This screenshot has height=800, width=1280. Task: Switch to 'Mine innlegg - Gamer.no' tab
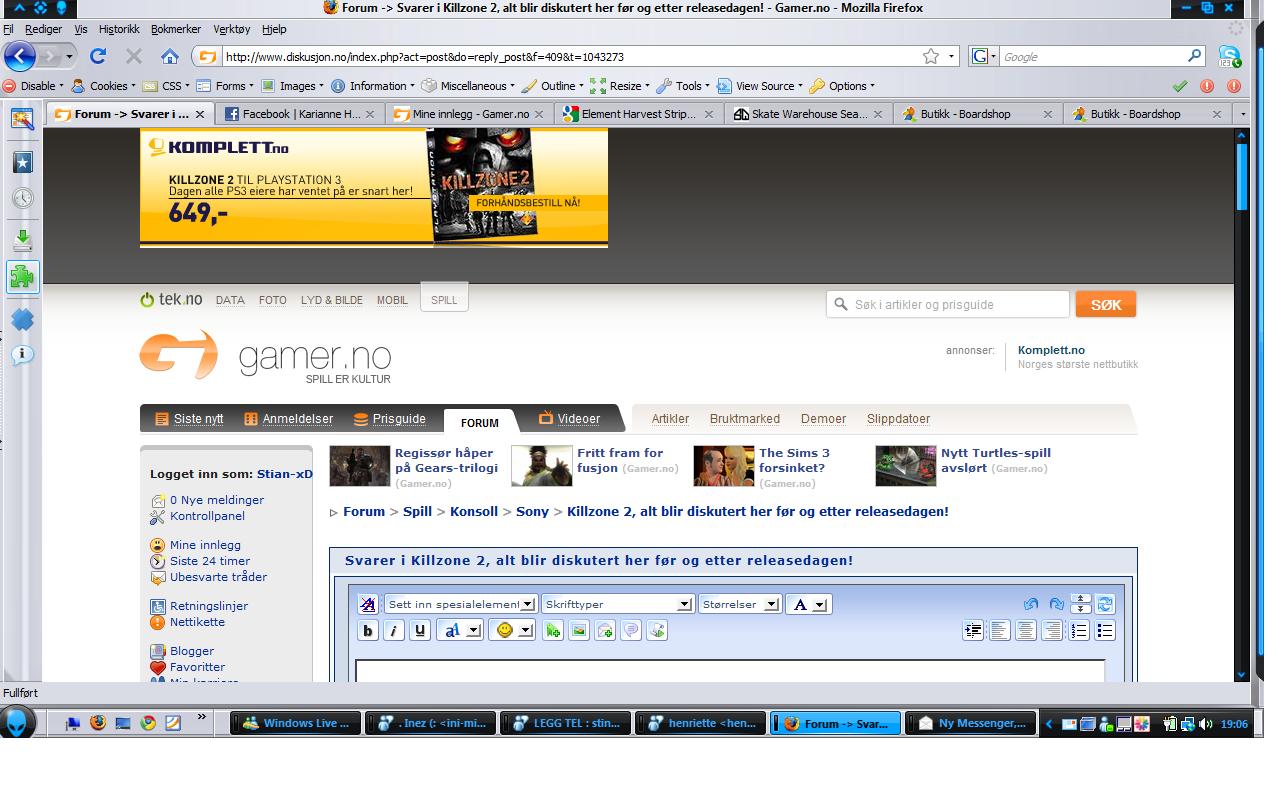pos(469,114)
